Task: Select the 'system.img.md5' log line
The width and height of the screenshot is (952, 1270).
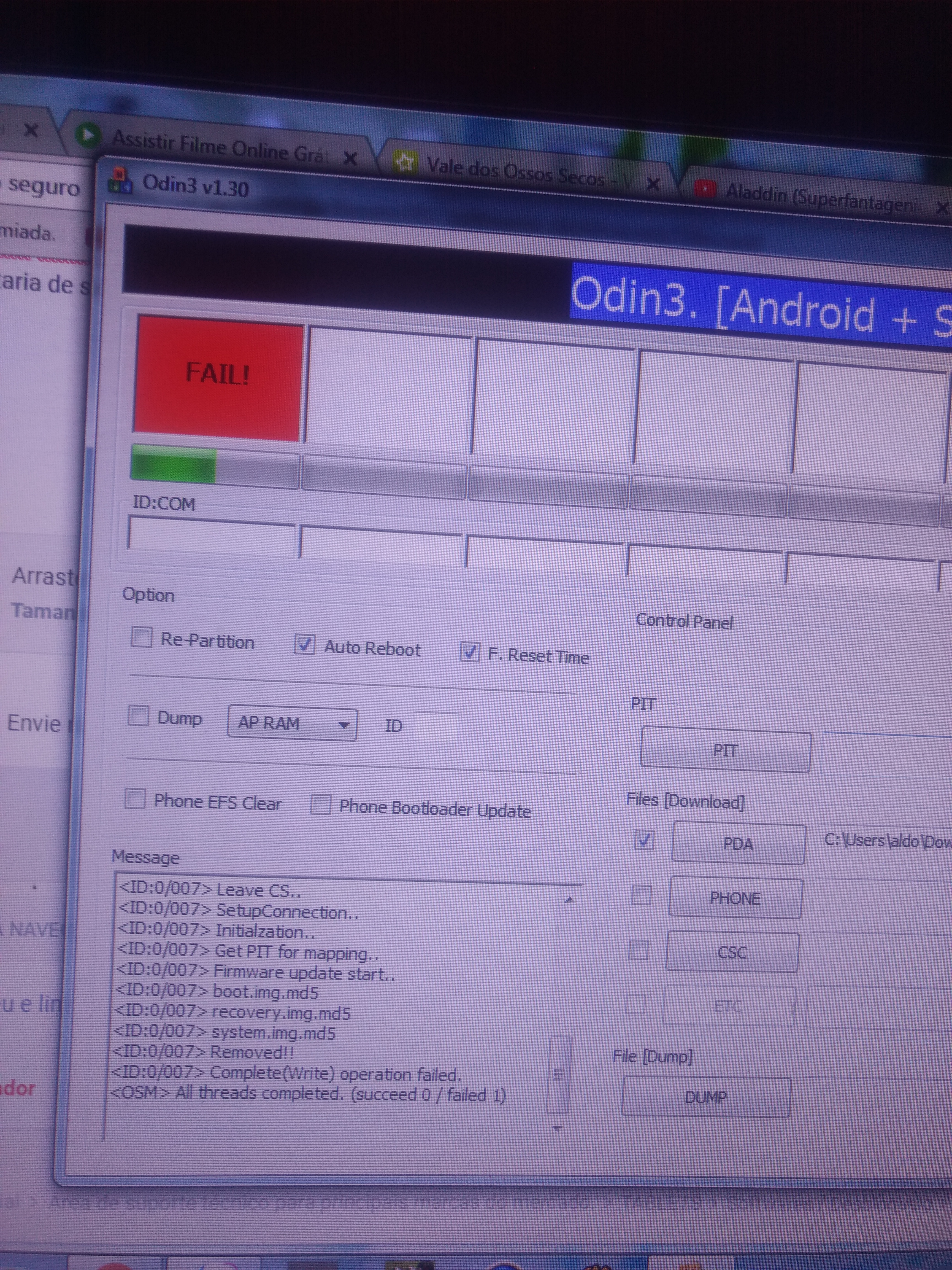Action: pyautogui.click(x=225, y=1032)
